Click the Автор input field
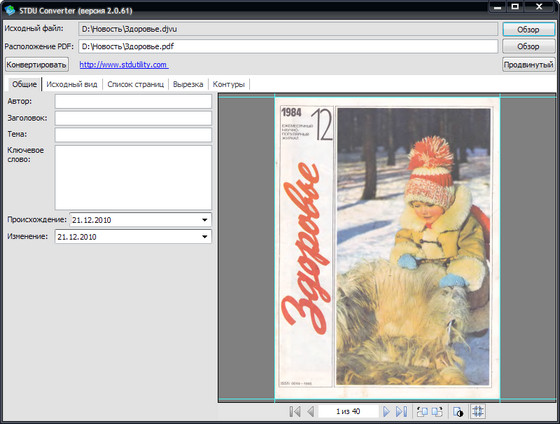Viewport: 560px width, 424px height. point(133,101)
